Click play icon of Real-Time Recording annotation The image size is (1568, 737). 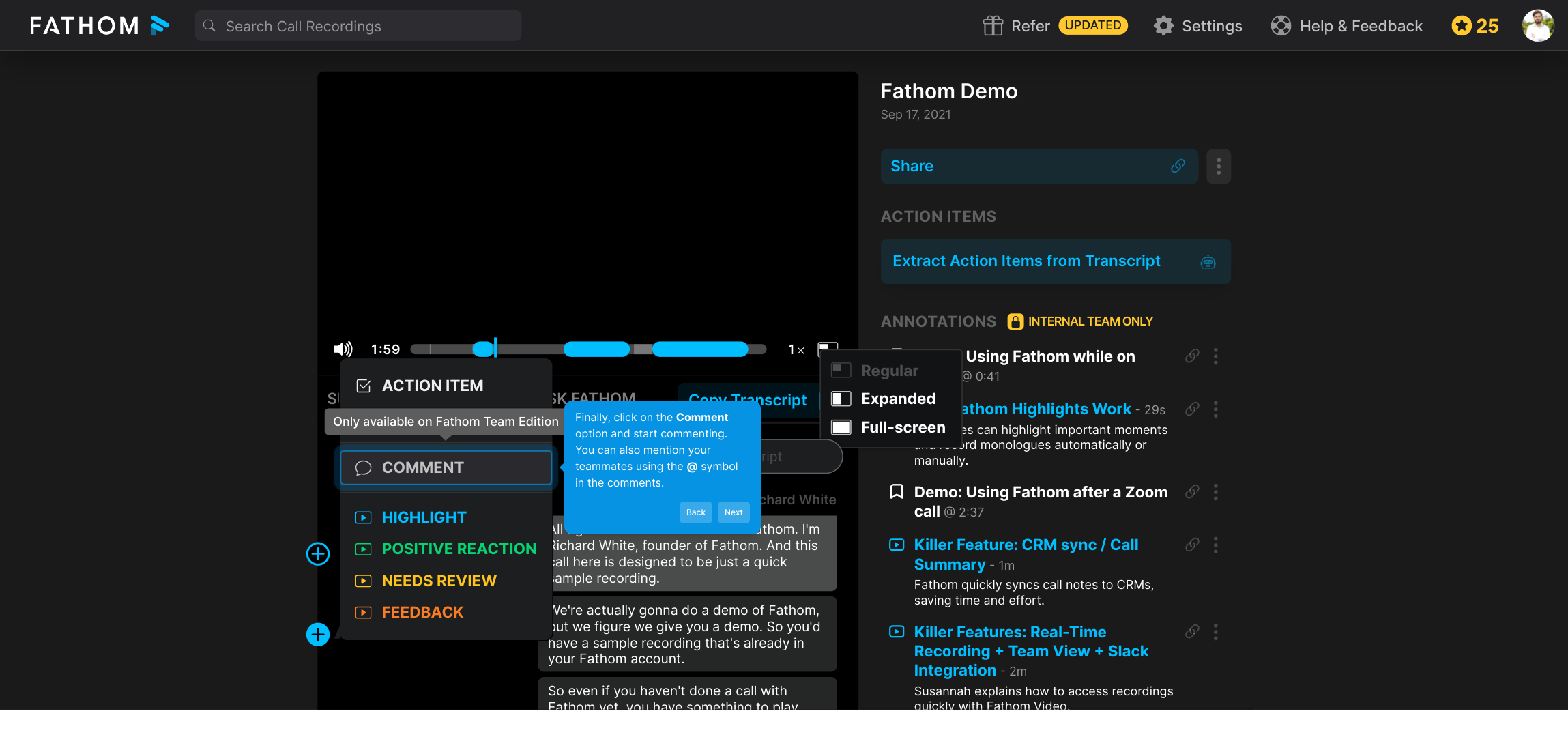(897, 631)
